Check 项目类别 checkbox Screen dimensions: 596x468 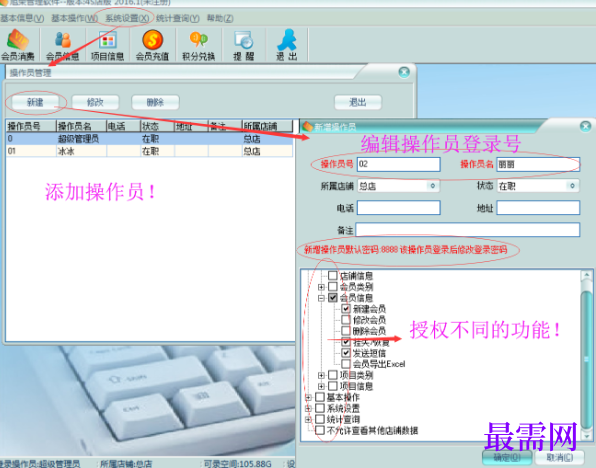pyautogui.click(x=333, y=375)
